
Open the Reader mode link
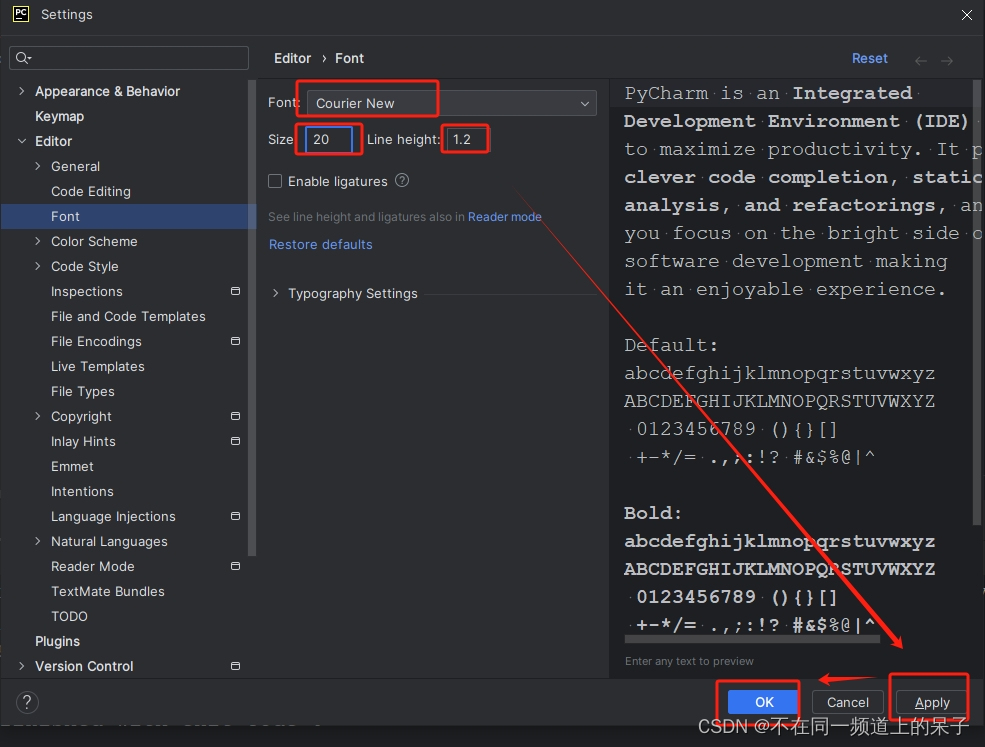click(504, 217)
